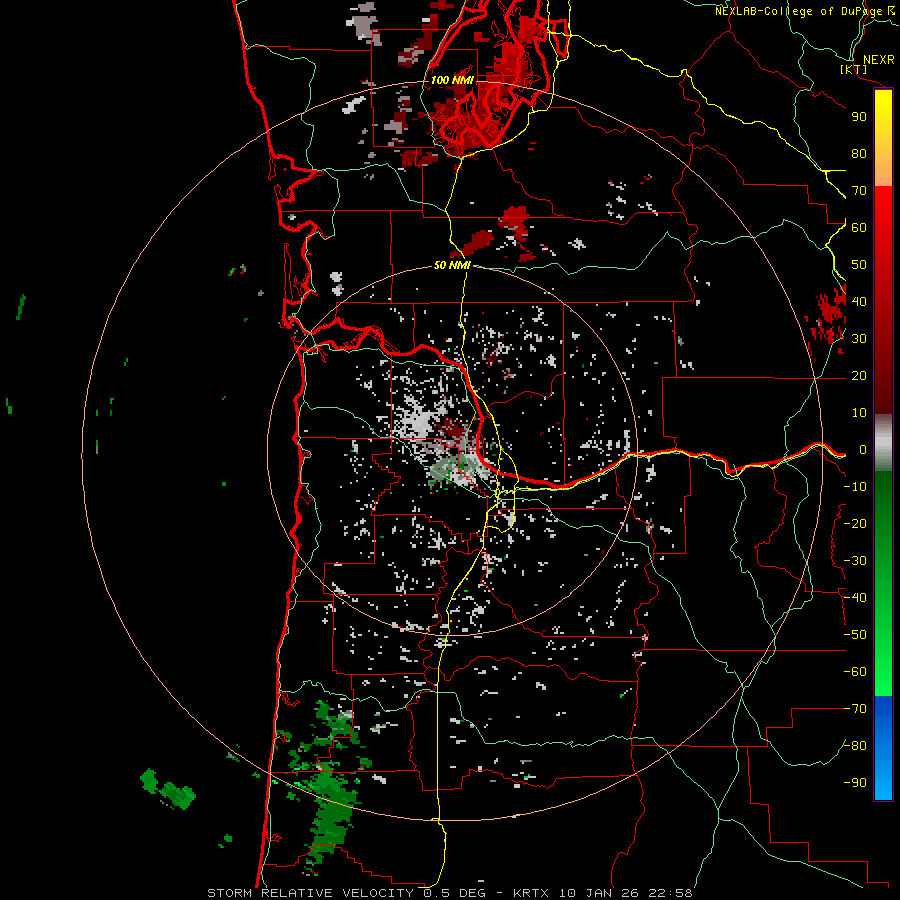Pick the blue segment at color bar bottom

click(x=883, y=747)
